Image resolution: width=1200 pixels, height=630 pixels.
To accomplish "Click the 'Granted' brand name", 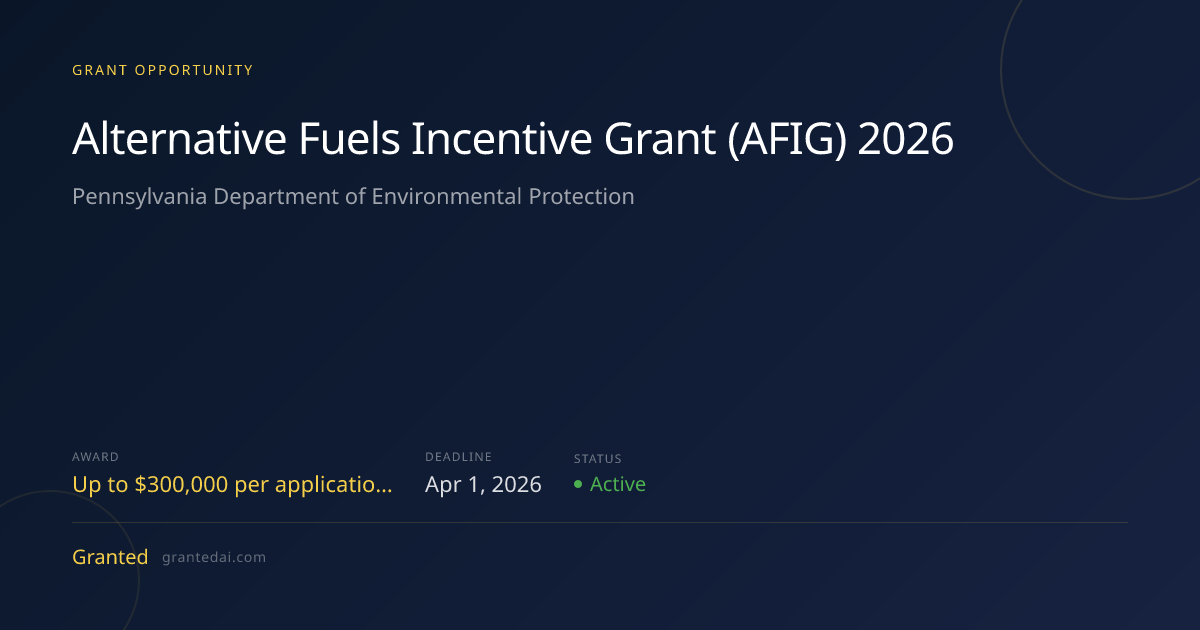I will [x=110, y=557].
